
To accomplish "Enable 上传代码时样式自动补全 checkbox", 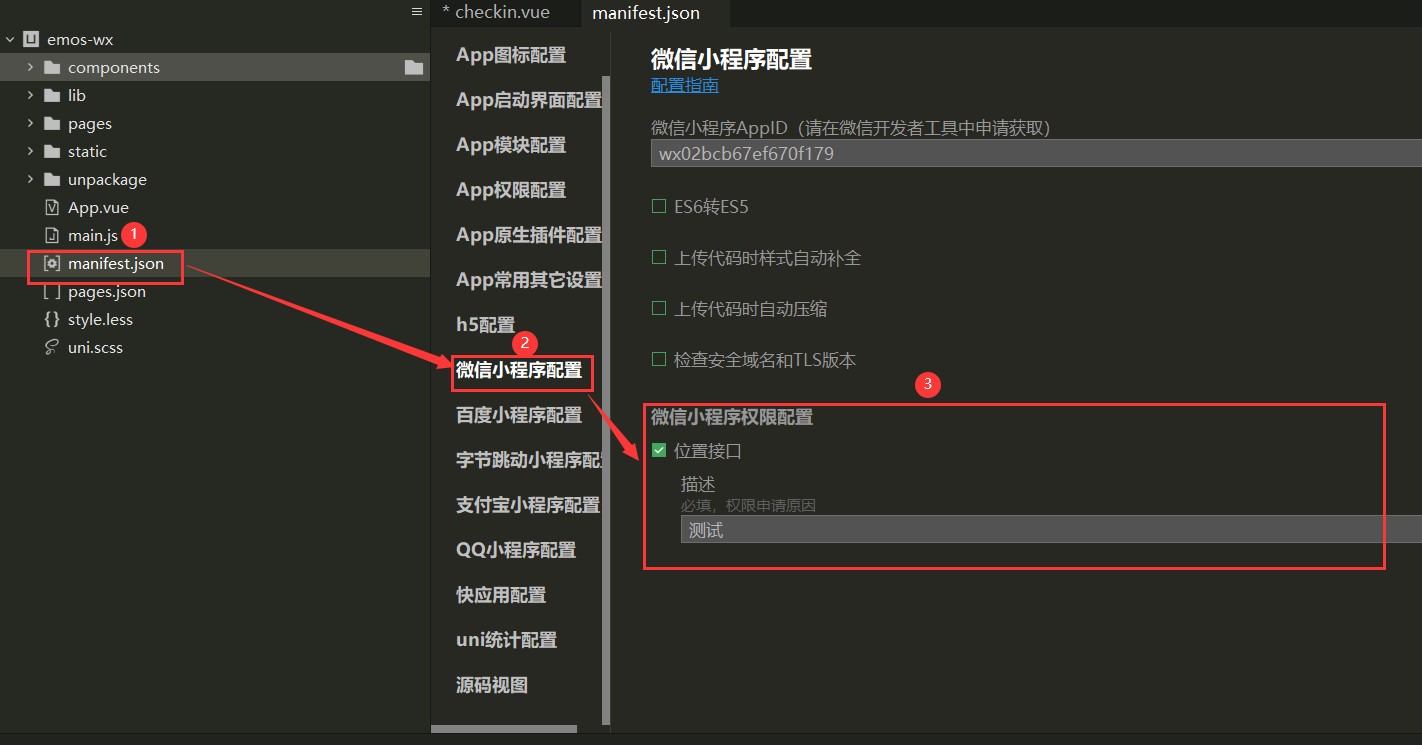I will pyautogui.click(x=659, y=258).
